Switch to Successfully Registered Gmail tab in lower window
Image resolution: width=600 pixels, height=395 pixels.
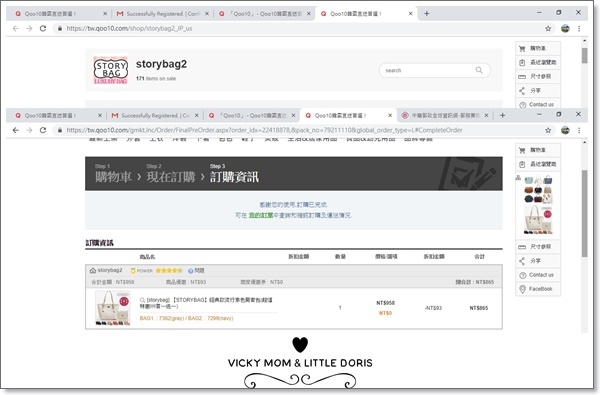coord(155,115)
